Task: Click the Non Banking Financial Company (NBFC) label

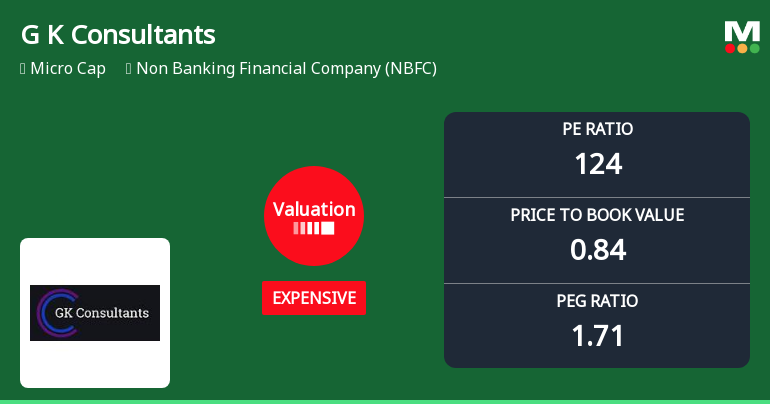Action: coord(286,68)
